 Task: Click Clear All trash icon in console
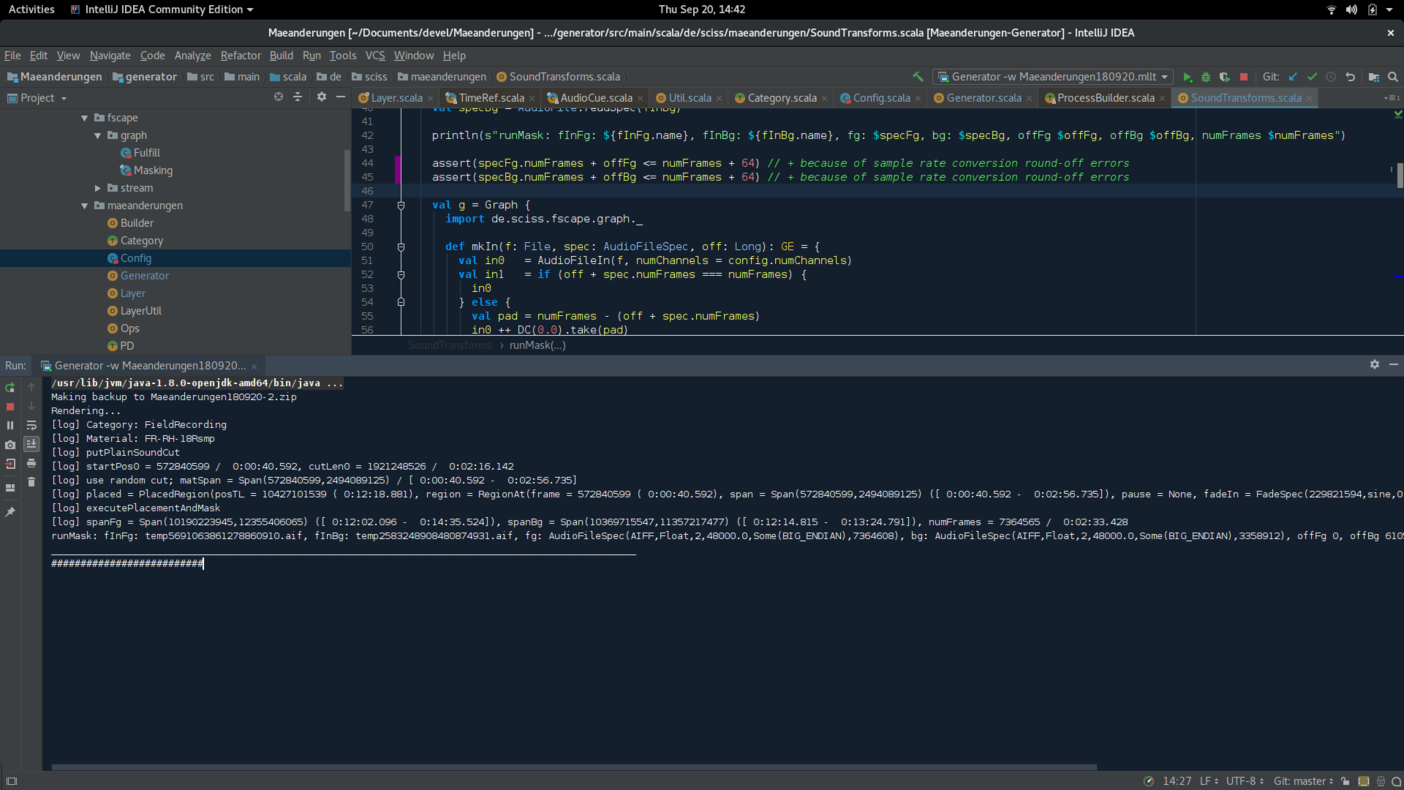point(31,482)
